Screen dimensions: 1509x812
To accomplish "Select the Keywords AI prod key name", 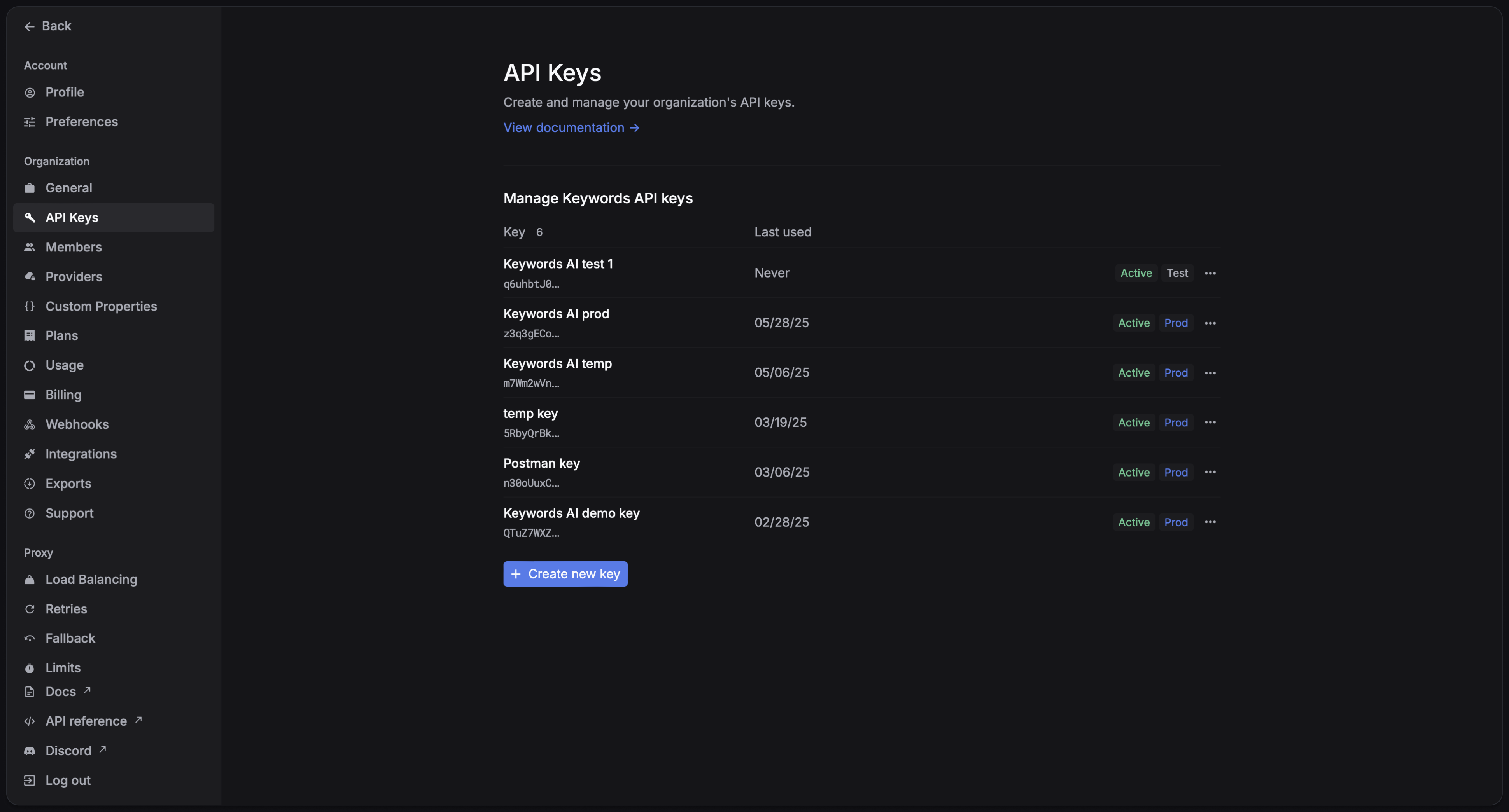I will [556, 314].
